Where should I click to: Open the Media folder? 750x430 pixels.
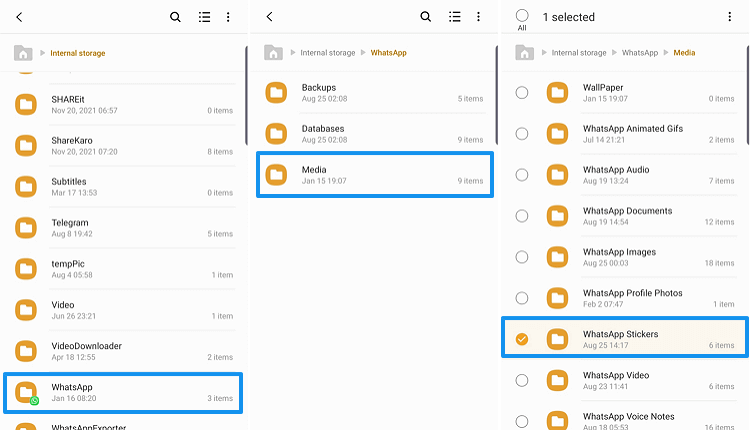[x=374, y=175]
